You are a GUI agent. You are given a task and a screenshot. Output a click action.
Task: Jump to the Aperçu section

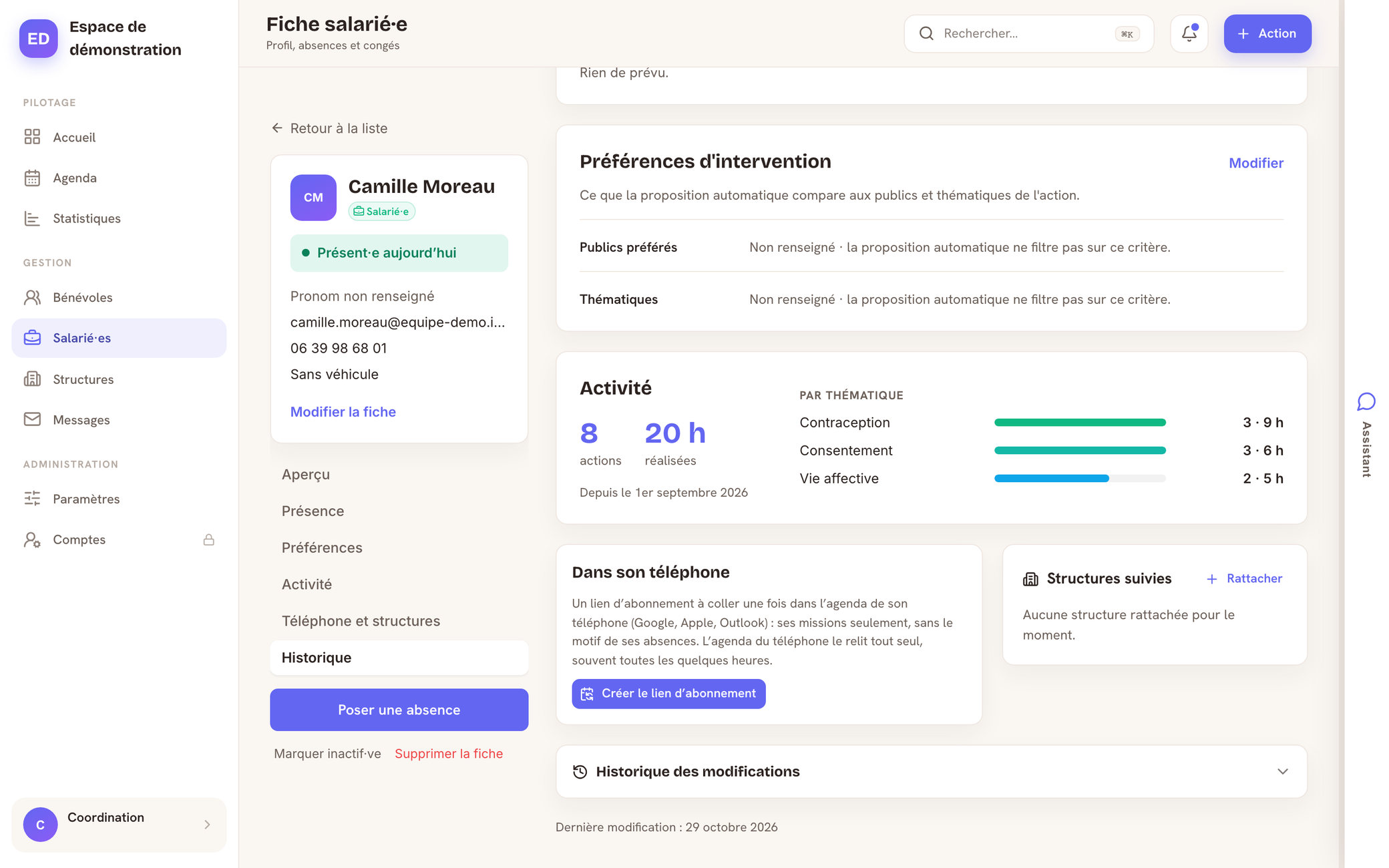[x=399, y=474]
